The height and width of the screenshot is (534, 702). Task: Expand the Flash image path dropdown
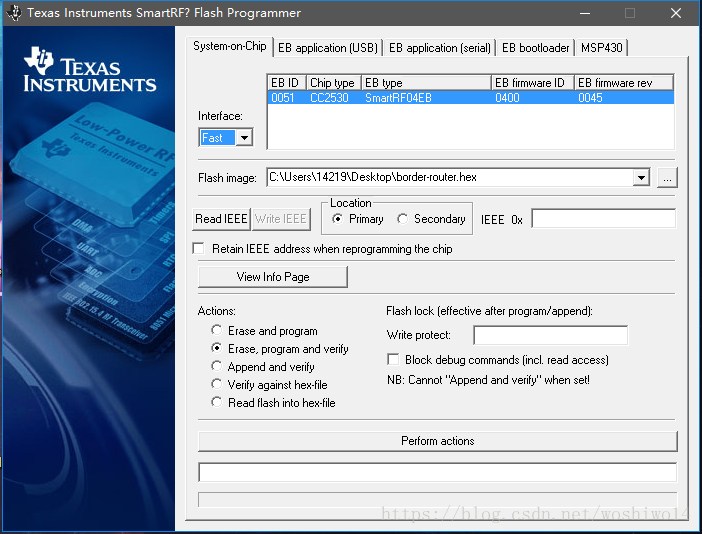pyautogui.click(x=641, y=178)
